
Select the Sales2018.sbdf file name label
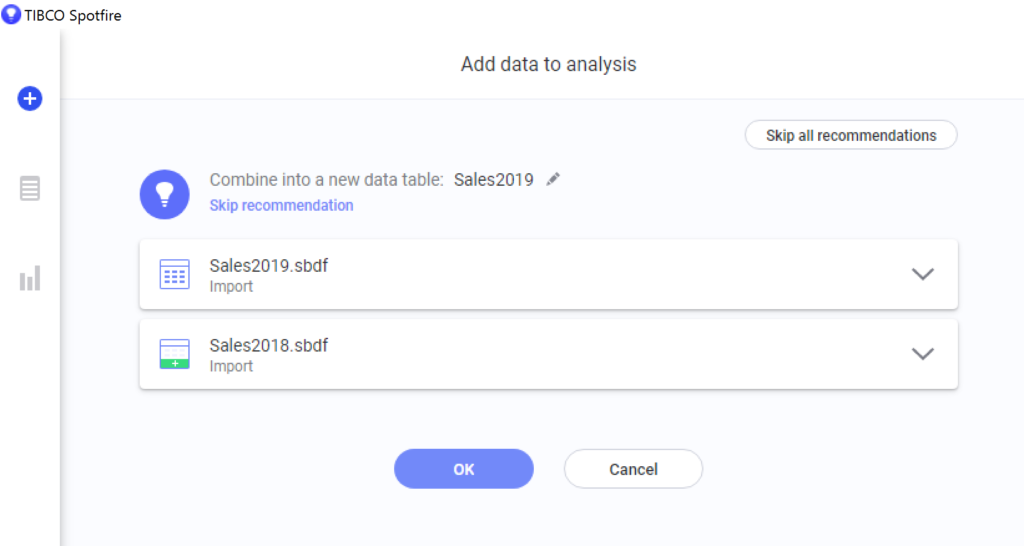[268, 345]
